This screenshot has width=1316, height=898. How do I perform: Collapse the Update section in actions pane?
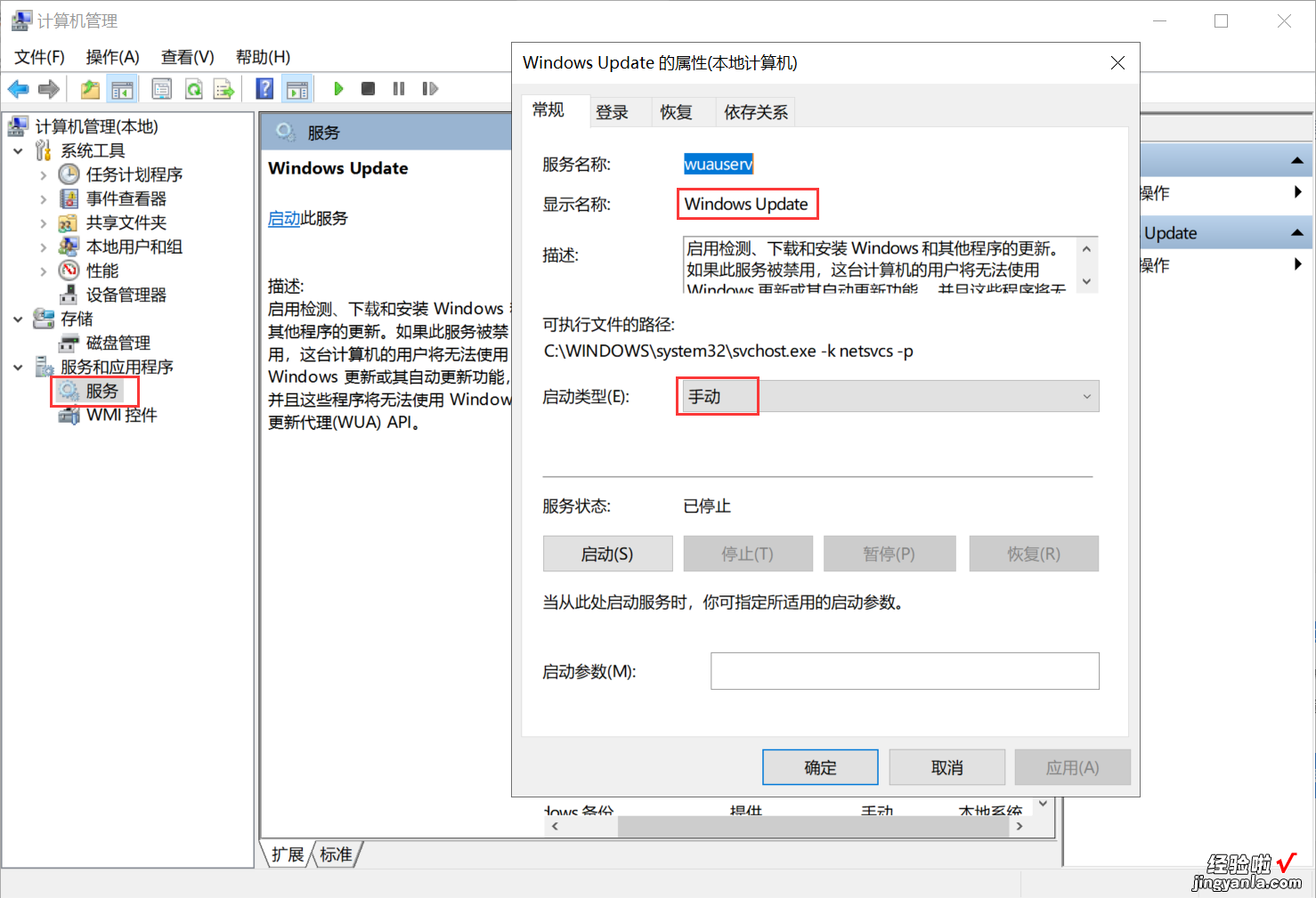pos(1296,233)
